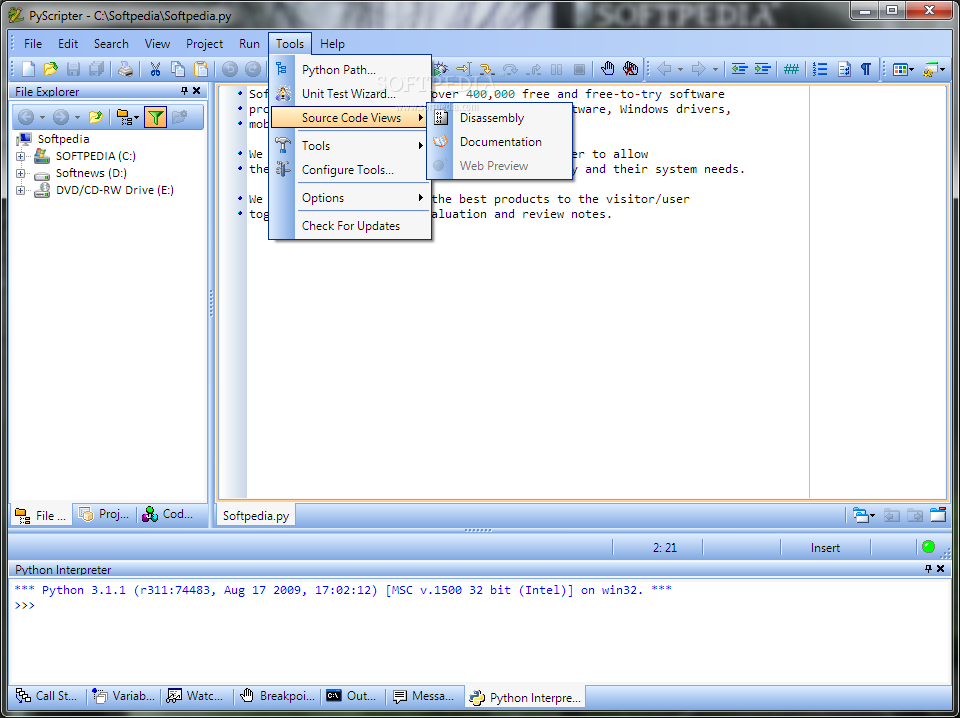
Task: Open the editor Forward arrow dropdown
Action: pyautogui.click(x=714, y=69)
